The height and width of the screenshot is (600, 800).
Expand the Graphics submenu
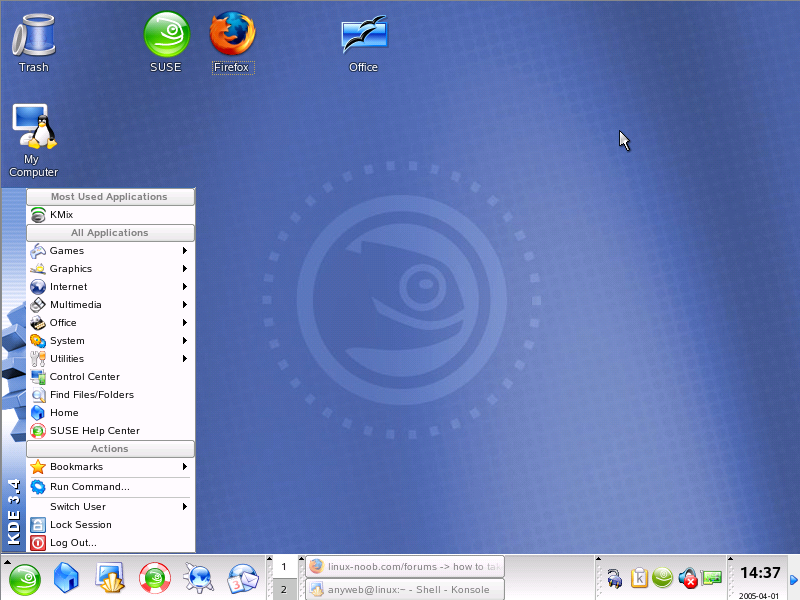tap(111, 269)
